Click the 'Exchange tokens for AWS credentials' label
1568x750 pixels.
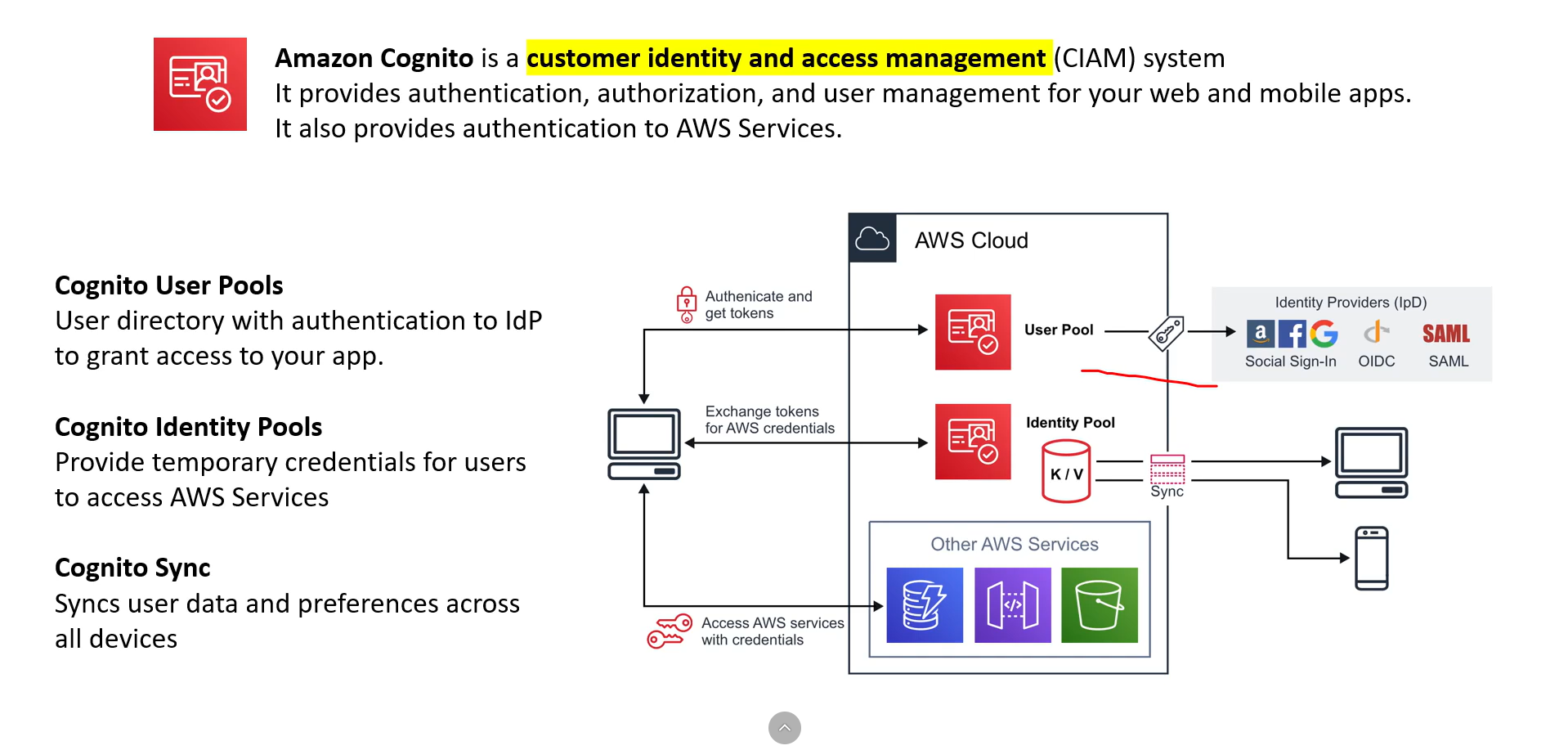pyautogui.click(x=770, y=420)
